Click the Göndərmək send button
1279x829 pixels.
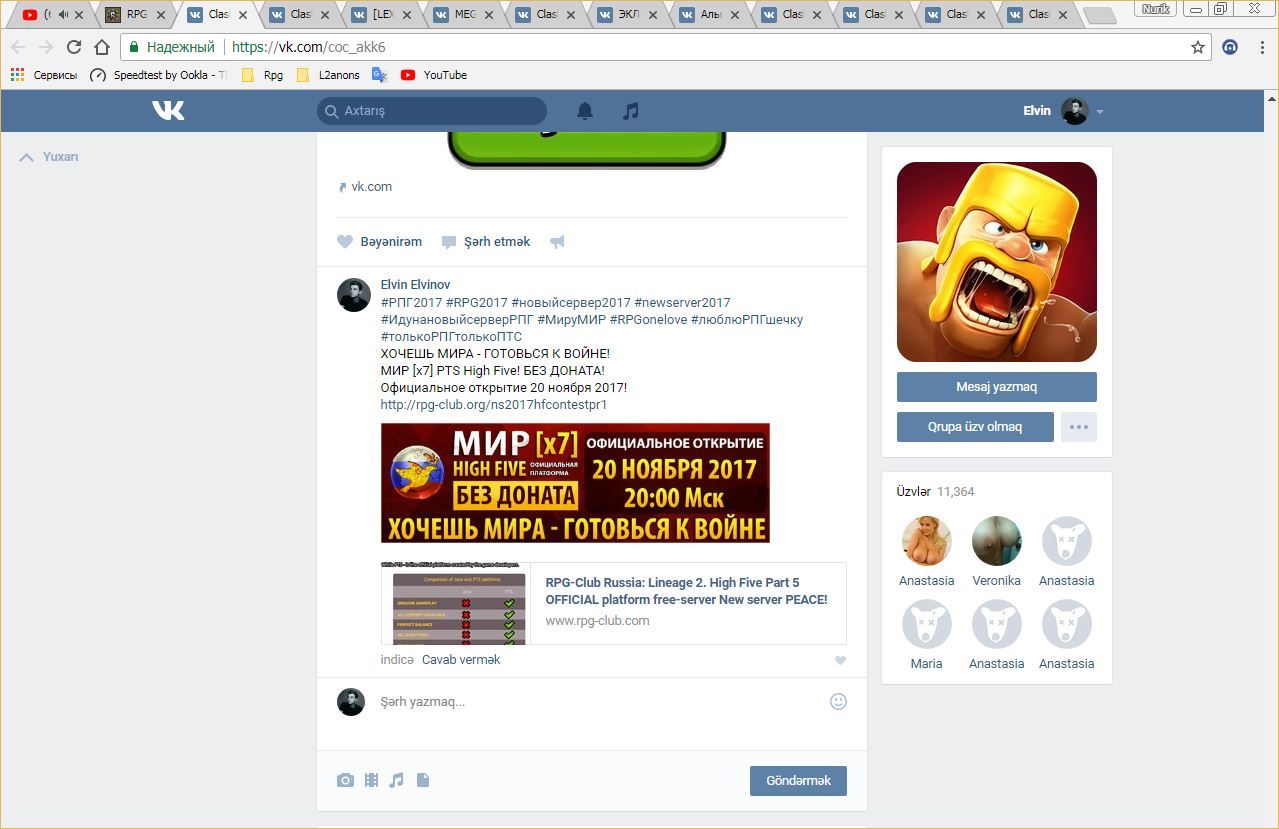798,781
